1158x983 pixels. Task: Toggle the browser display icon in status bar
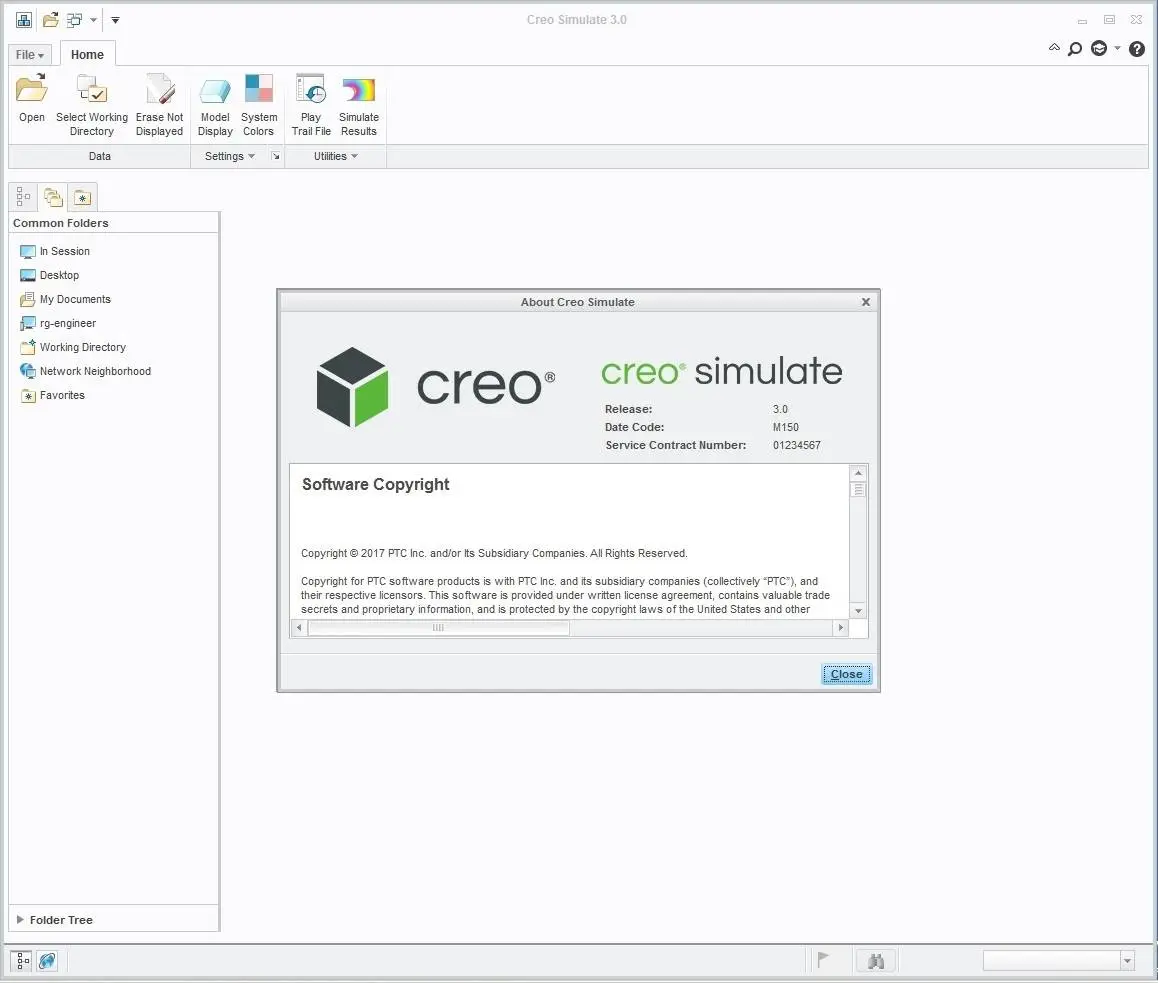pos(47,961)
